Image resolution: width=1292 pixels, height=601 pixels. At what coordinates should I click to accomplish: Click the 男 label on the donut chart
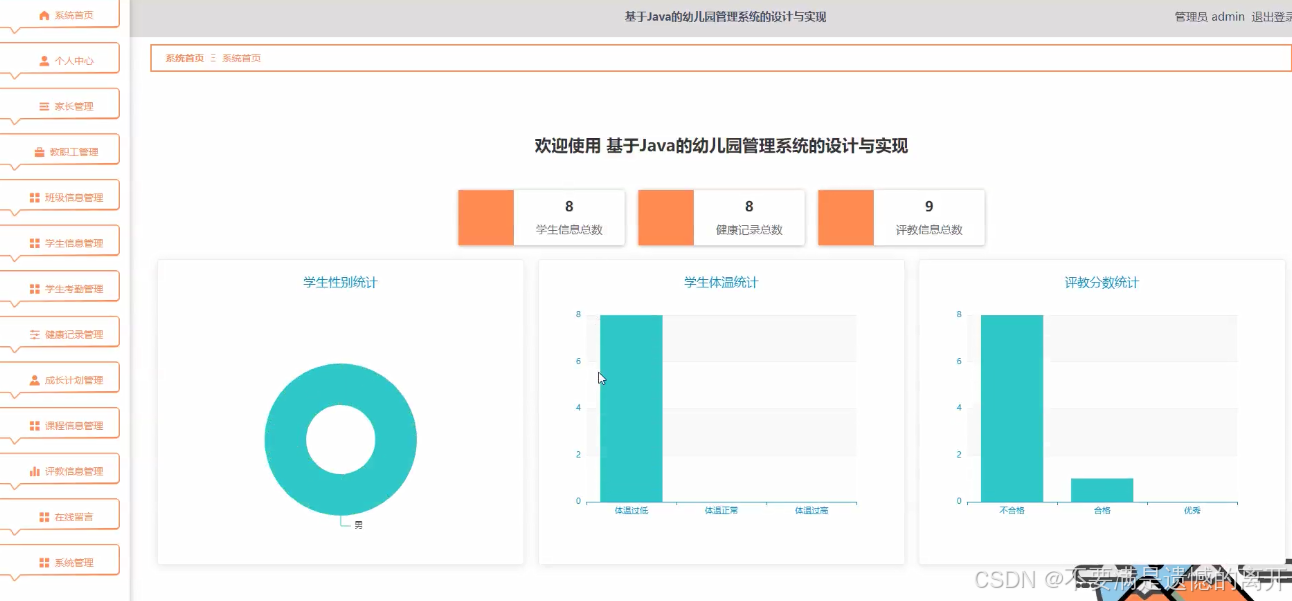click(358, 525)
